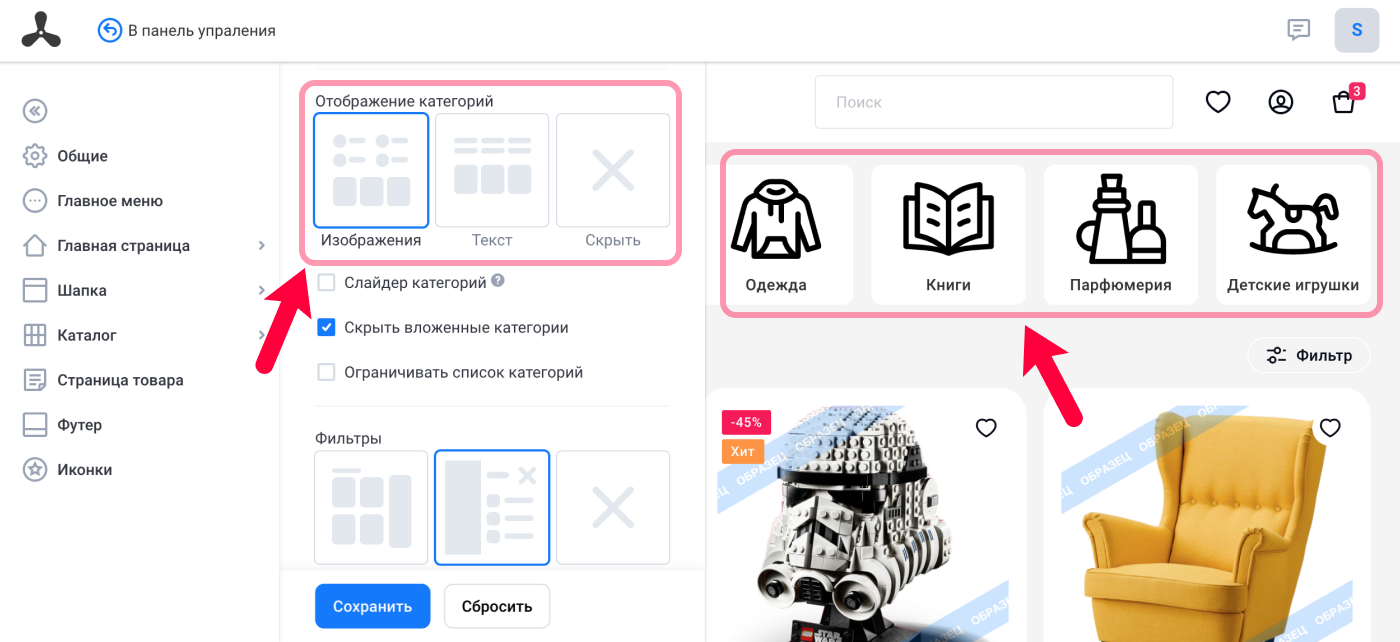The image size is (1400, 642).
Task: Open the user account profile icon
Action: click(x=1281, y=102)
